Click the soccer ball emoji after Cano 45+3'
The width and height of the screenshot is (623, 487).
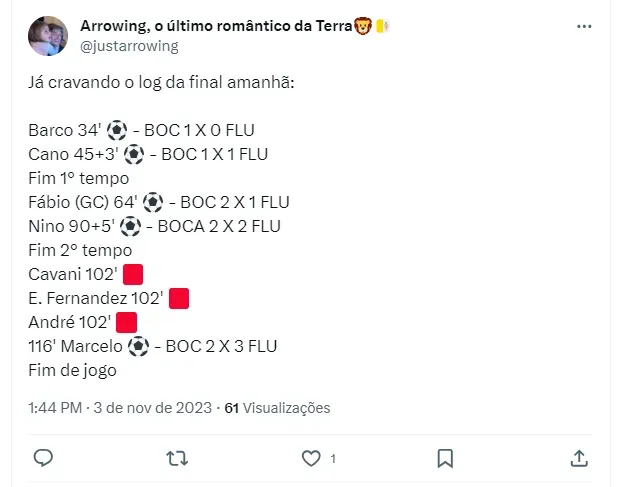pos(135,154)
